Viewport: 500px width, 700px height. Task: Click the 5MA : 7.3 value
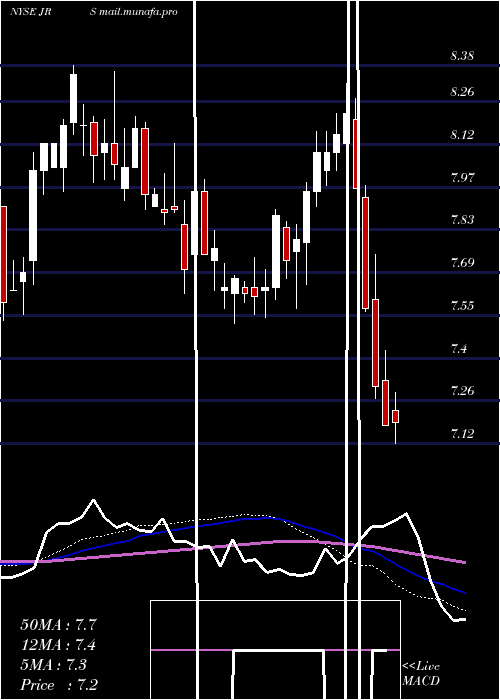click(x=54, y=665)
